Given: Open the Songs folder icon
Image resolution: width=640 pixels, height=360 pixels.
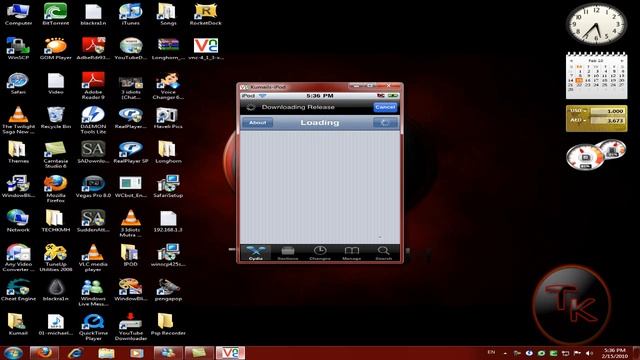Looking at the screenshot, I should (x=168, y=14).
